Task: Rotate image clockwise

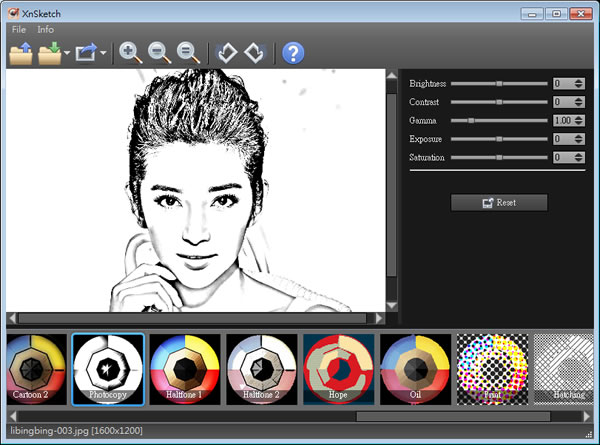Action: (x=254, y=53)
